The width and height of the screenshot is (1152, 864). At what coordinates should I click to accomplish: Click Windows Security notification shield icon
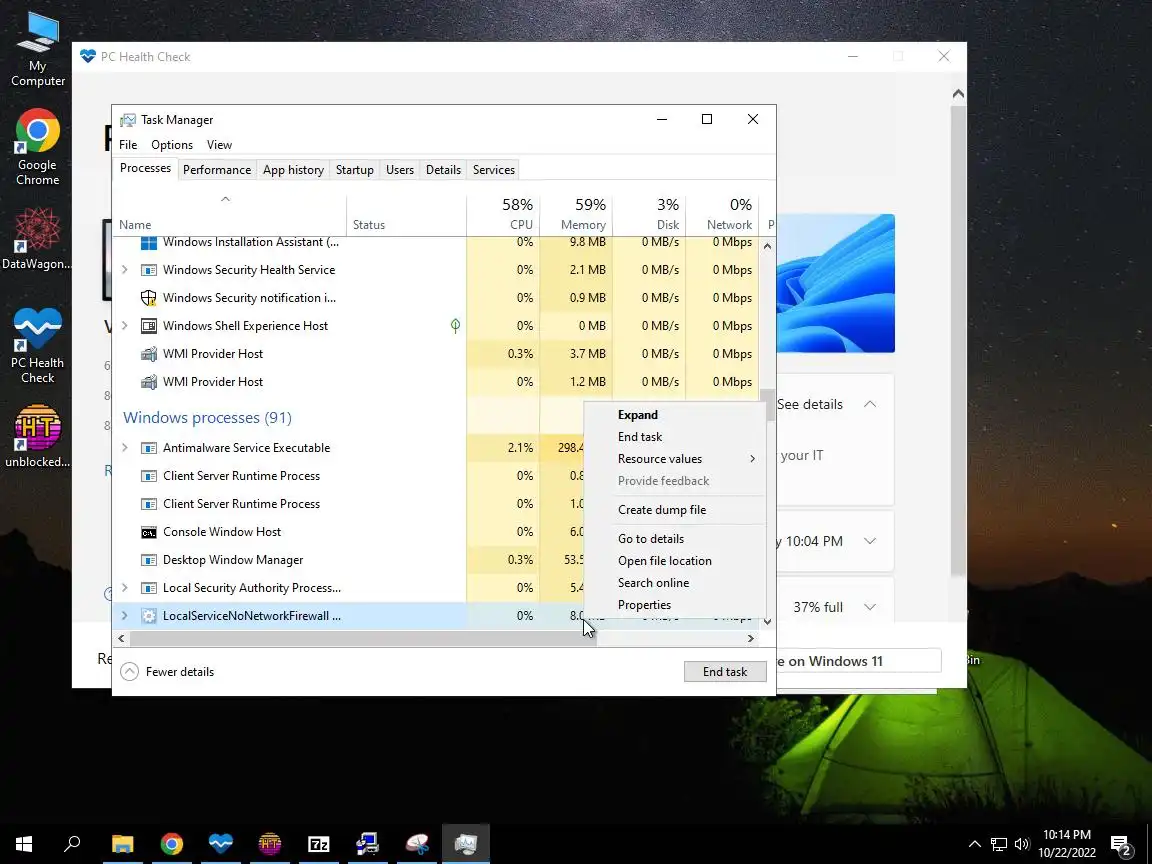(x=148, y=298)
